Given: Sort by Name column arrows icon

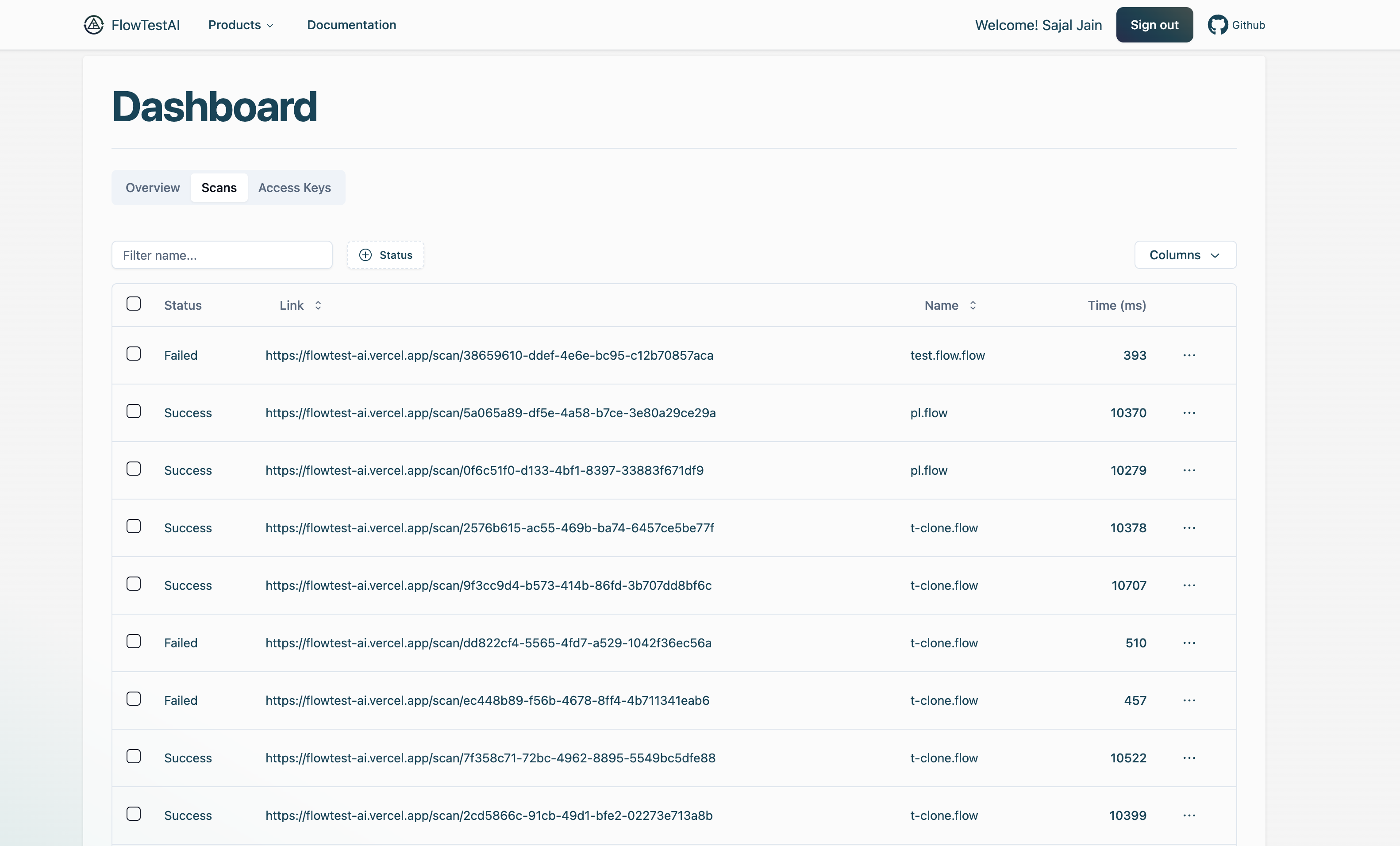Looking at the screenshot, I should tap(973, 306).
